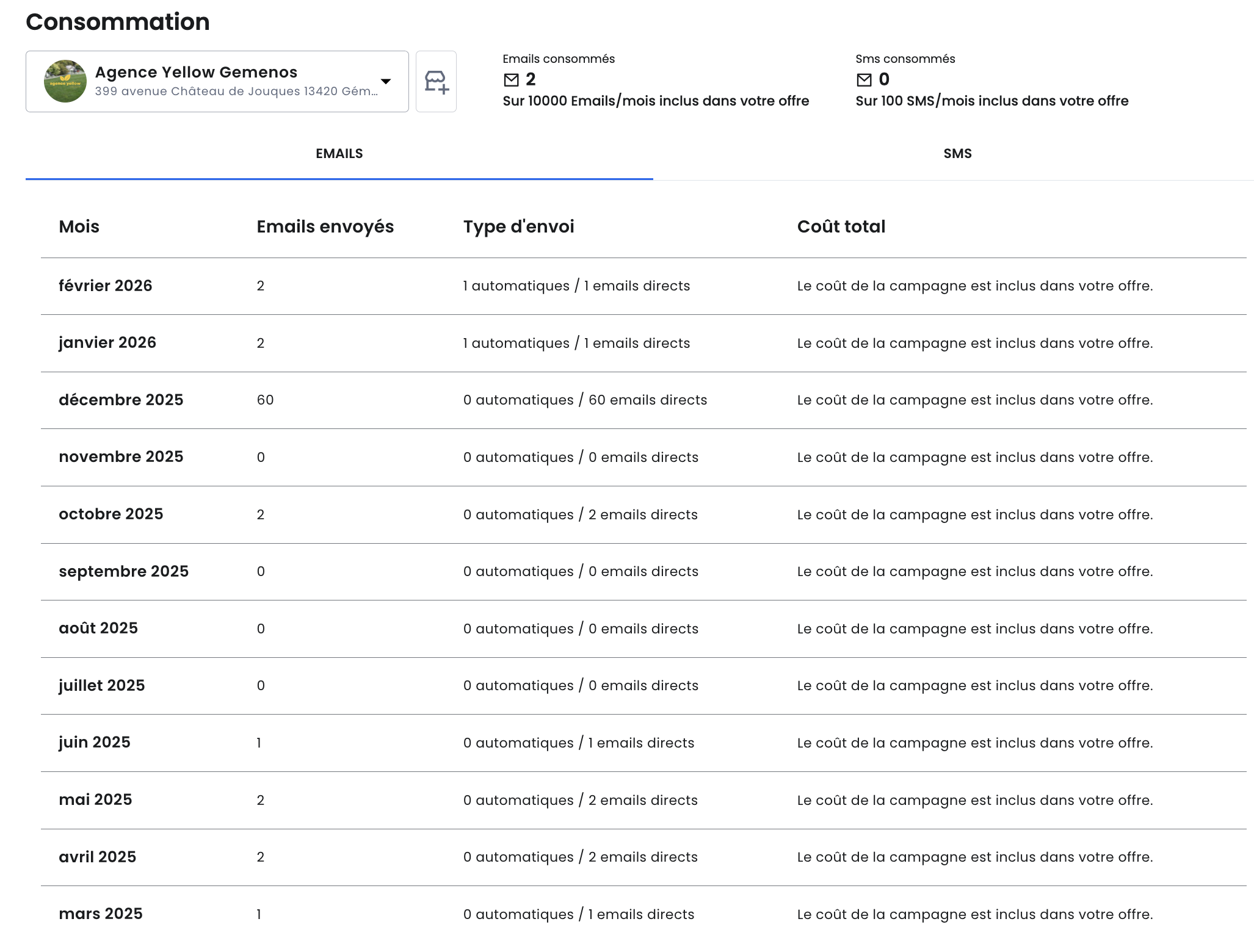Select the juillet 2025 row label
The width and height of the screenshot is (1254, 952).
pos(102,685)
